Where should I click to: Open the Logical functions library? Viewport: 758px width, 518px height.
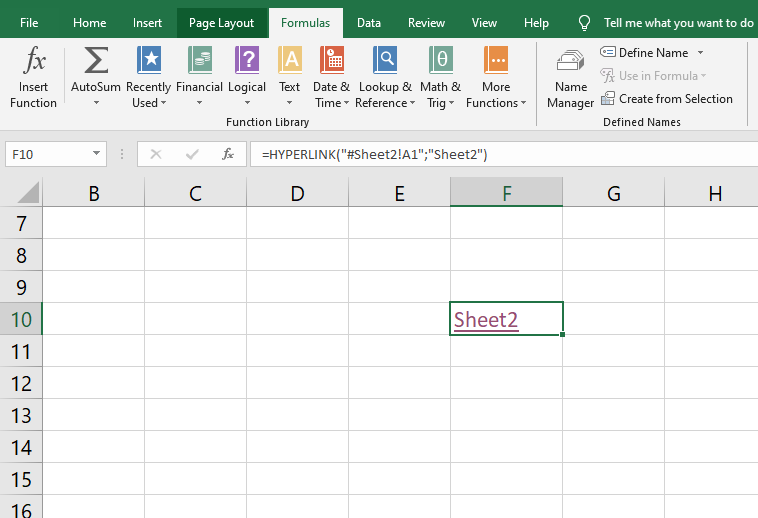coord(247,78)
